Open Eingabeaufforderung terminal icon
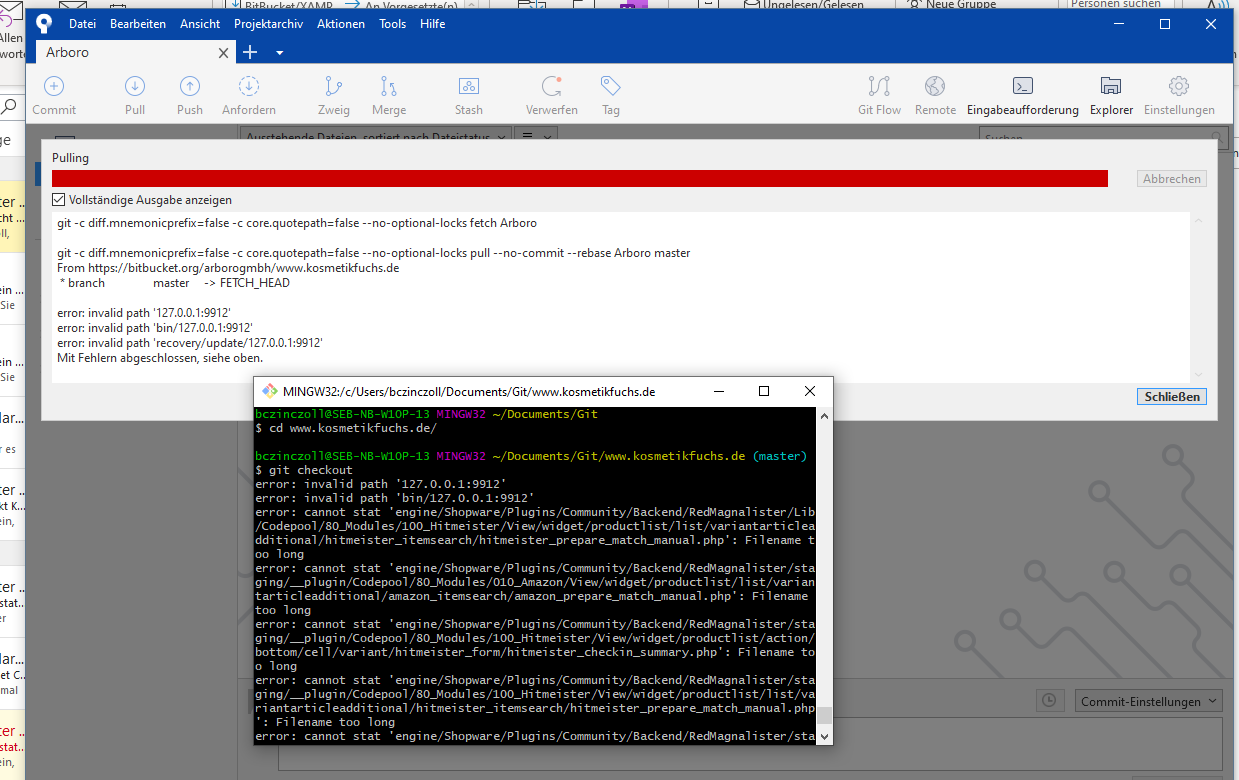The width and height of the screenshot is (1239, 780). coord(1022,87)
